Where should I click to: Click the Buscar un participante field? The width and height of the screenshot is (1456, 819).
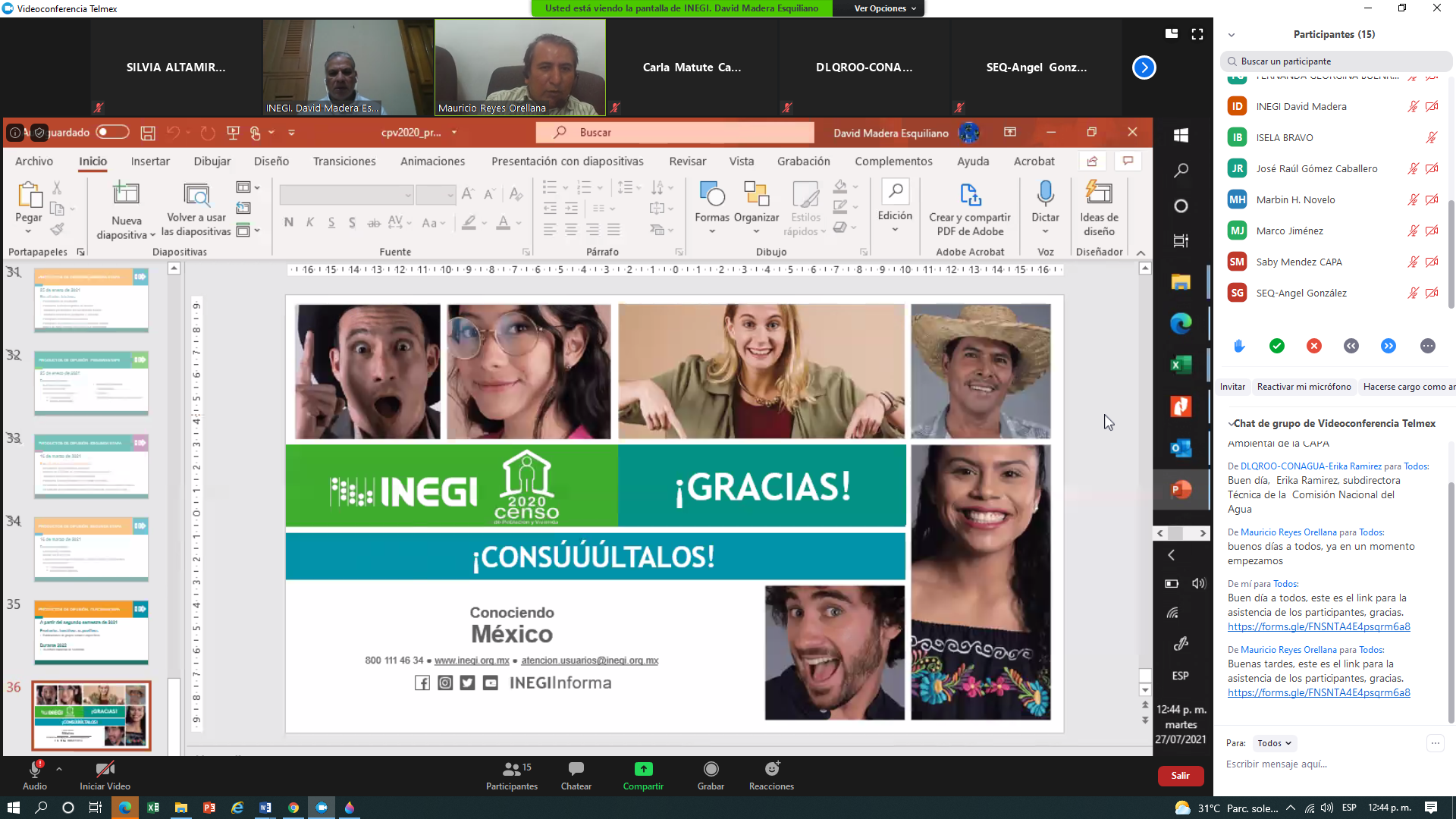pyautogui.click(x=1336, y=61)
